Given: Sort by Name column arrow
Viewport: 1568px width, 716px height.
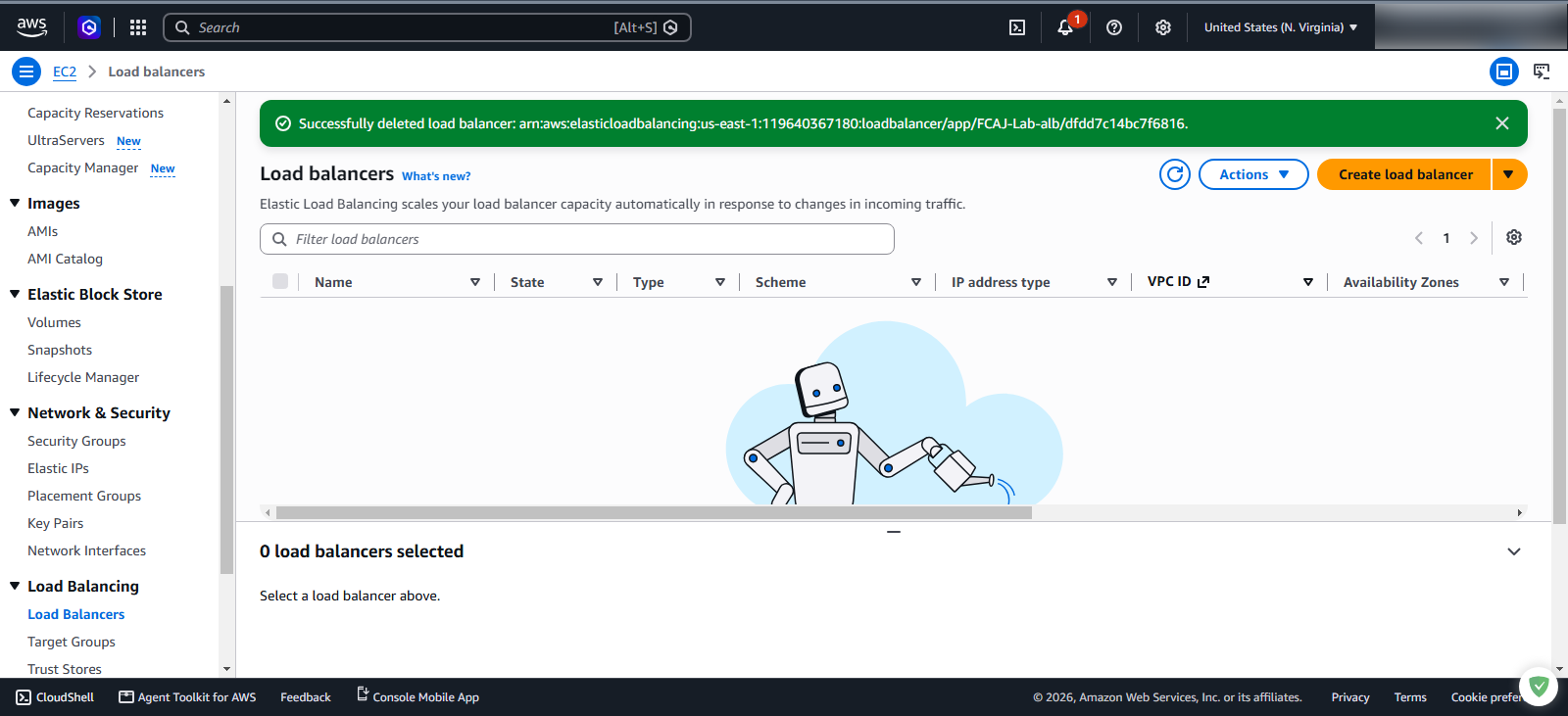Looking at the screenshot, I should tap(475, 282).
